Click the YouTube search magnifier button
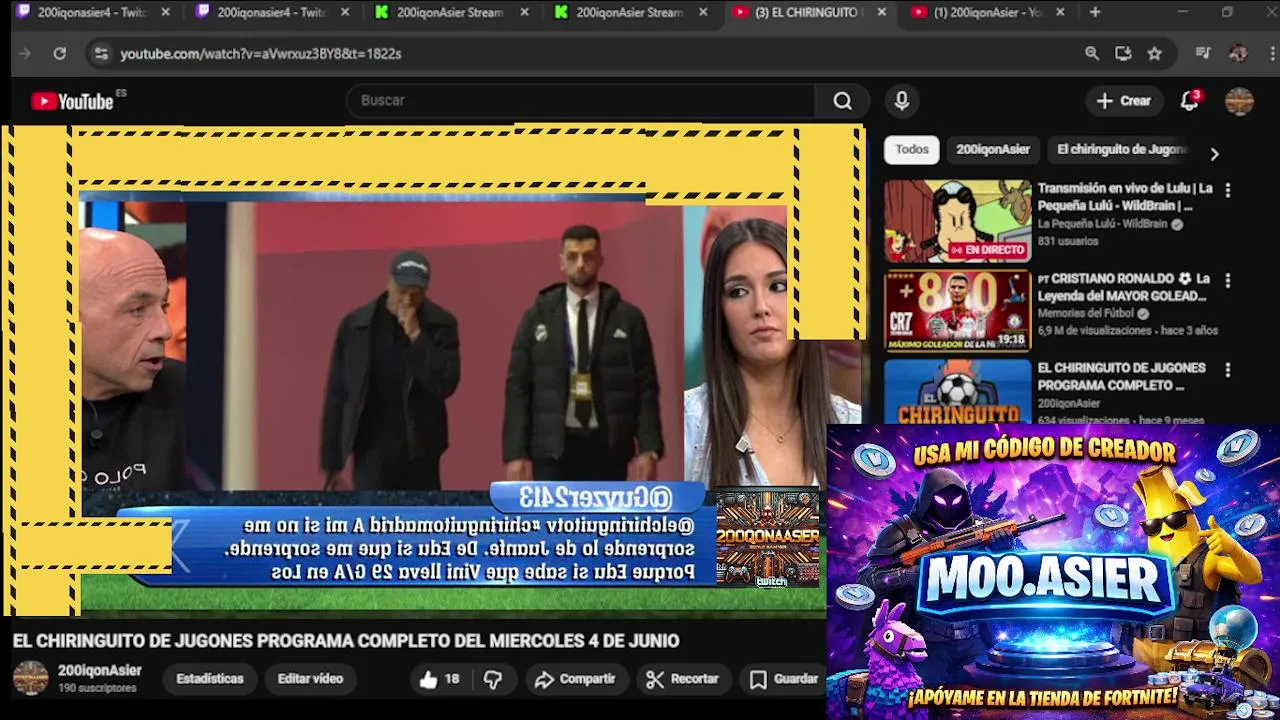Image resolution: width=1280 pixels, height=720 pixels. (x=843, y=100)
